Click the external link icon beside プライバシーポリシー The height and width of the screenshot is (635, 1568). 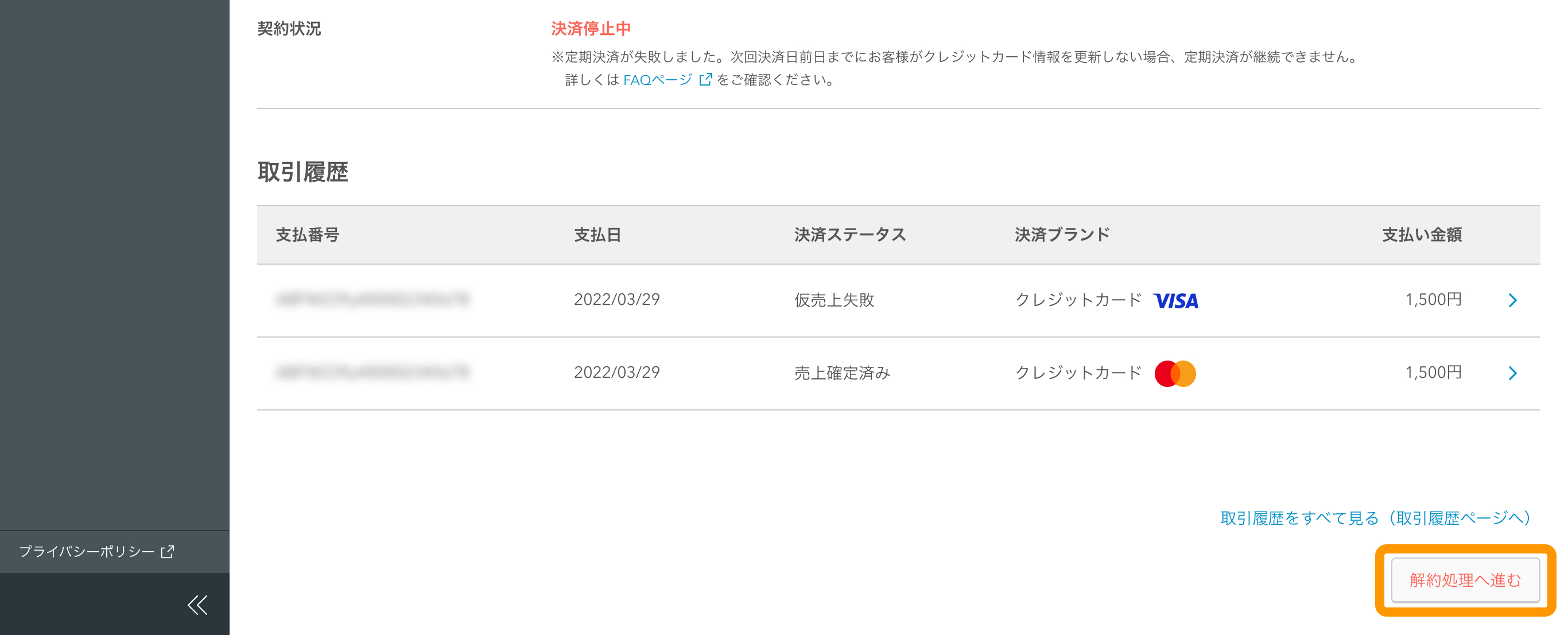(x=166, y=552)
